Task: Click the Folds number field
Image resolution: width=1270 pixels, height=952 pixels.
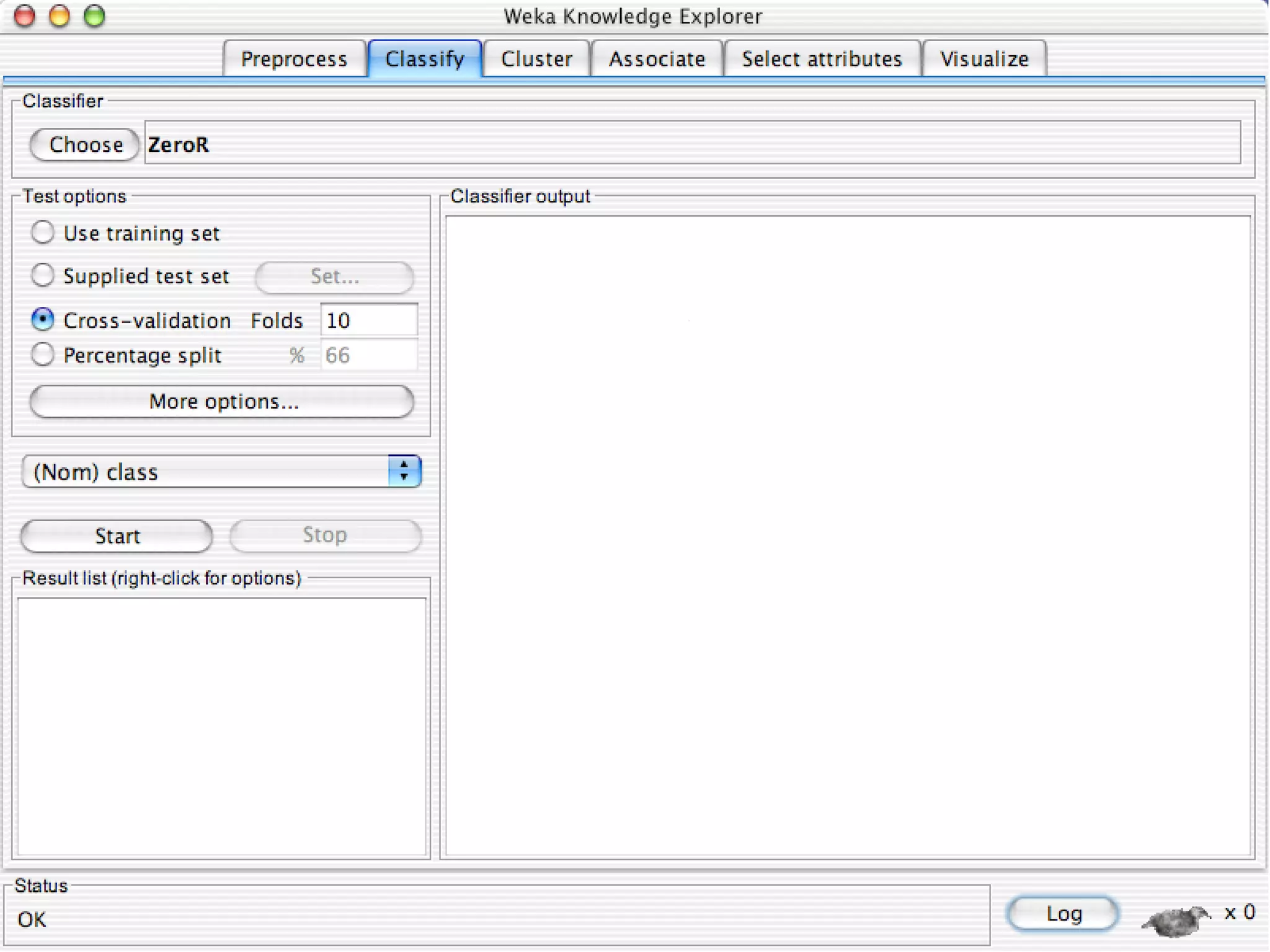Action: [x=368, y=320]
